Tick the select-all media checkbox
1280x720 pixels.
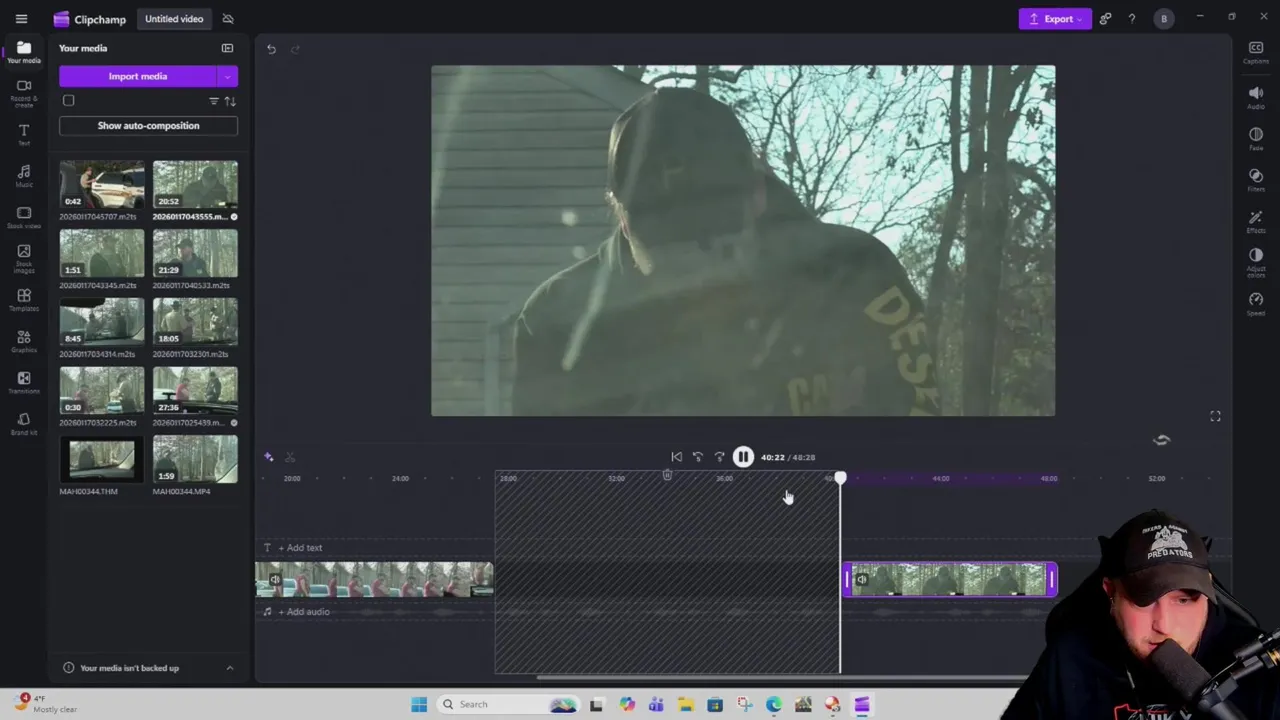68,100
